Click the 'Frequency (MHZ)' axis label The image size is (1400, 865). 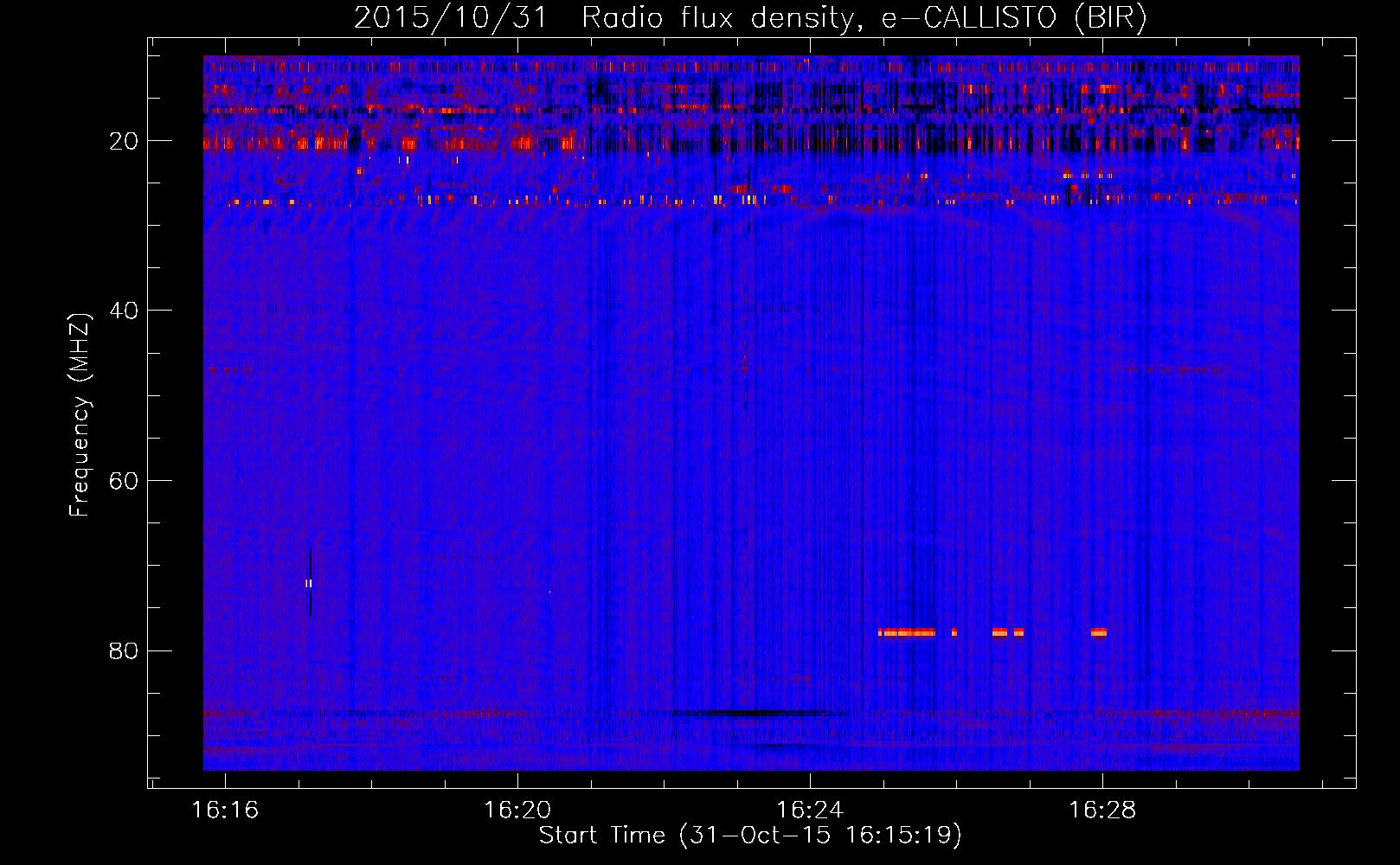pos(80,415)
